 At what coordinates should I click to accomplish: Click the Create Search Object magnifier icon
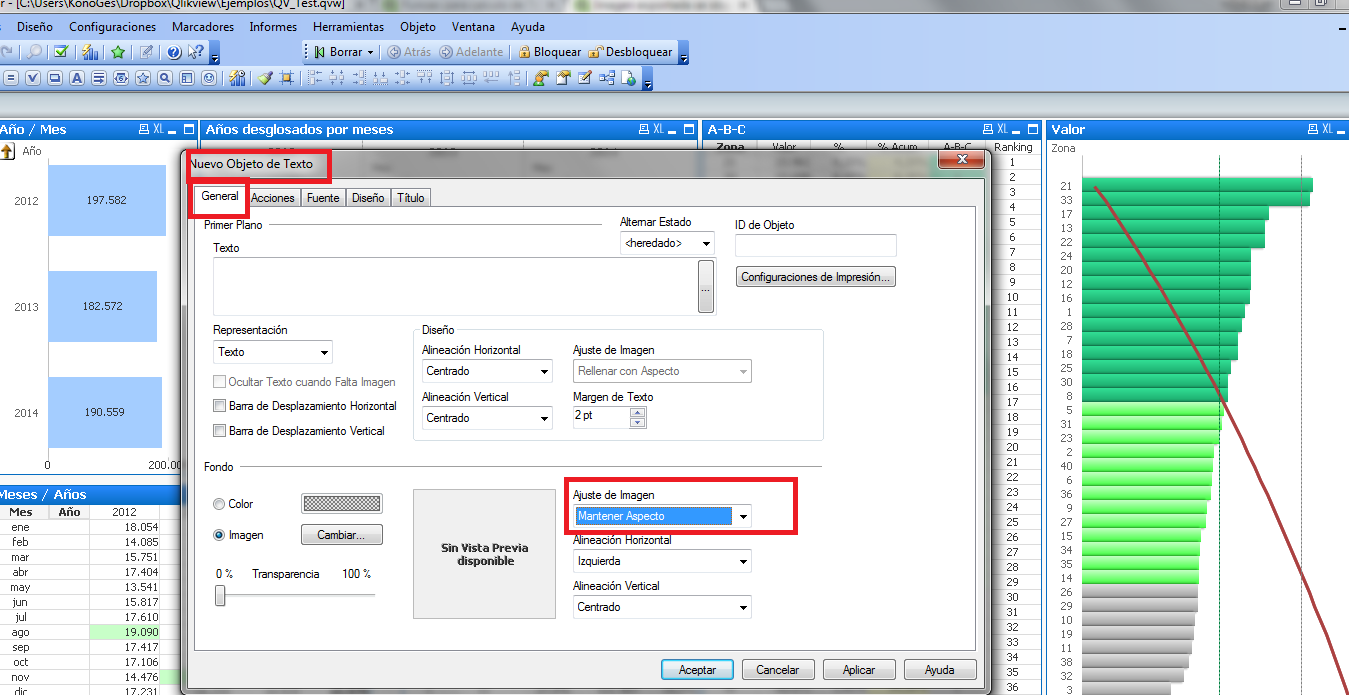tap(165, 77)
